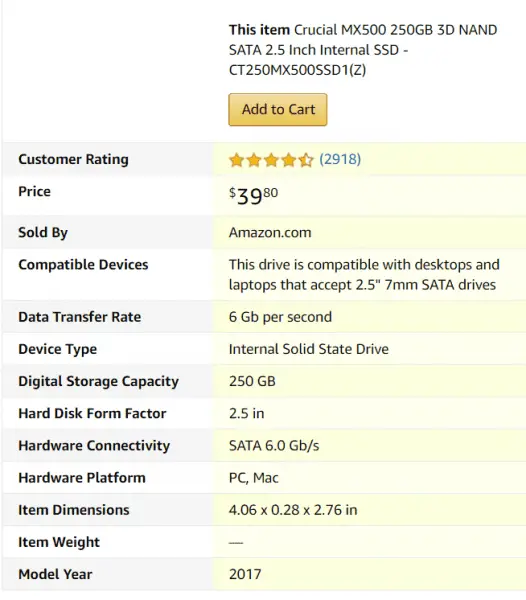The image size is (526, 600).
Task: Click the Data Transfer Rate label
Action: pyautogui.click(x=80, y=316)
